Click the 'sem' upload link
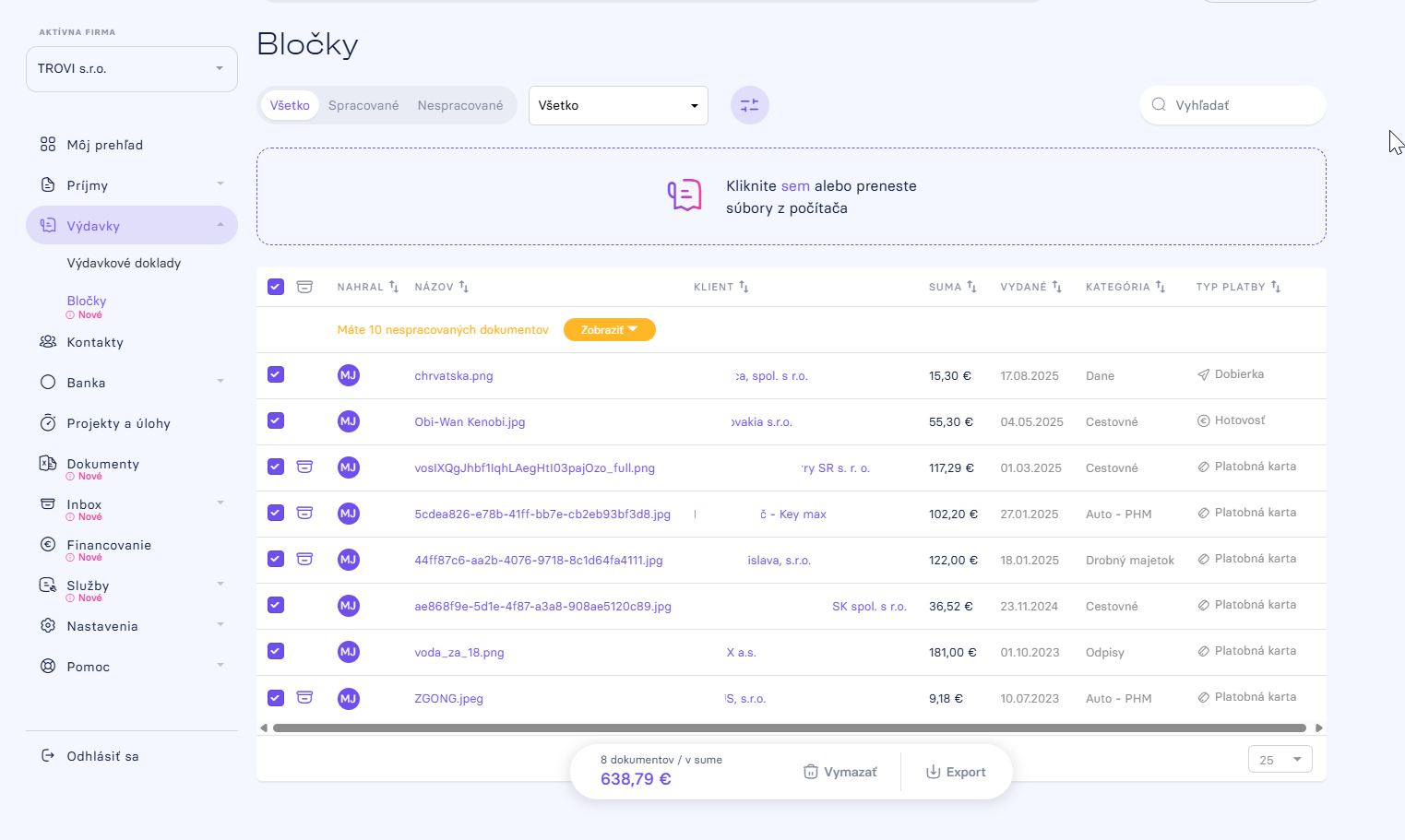 pos(795,186)
